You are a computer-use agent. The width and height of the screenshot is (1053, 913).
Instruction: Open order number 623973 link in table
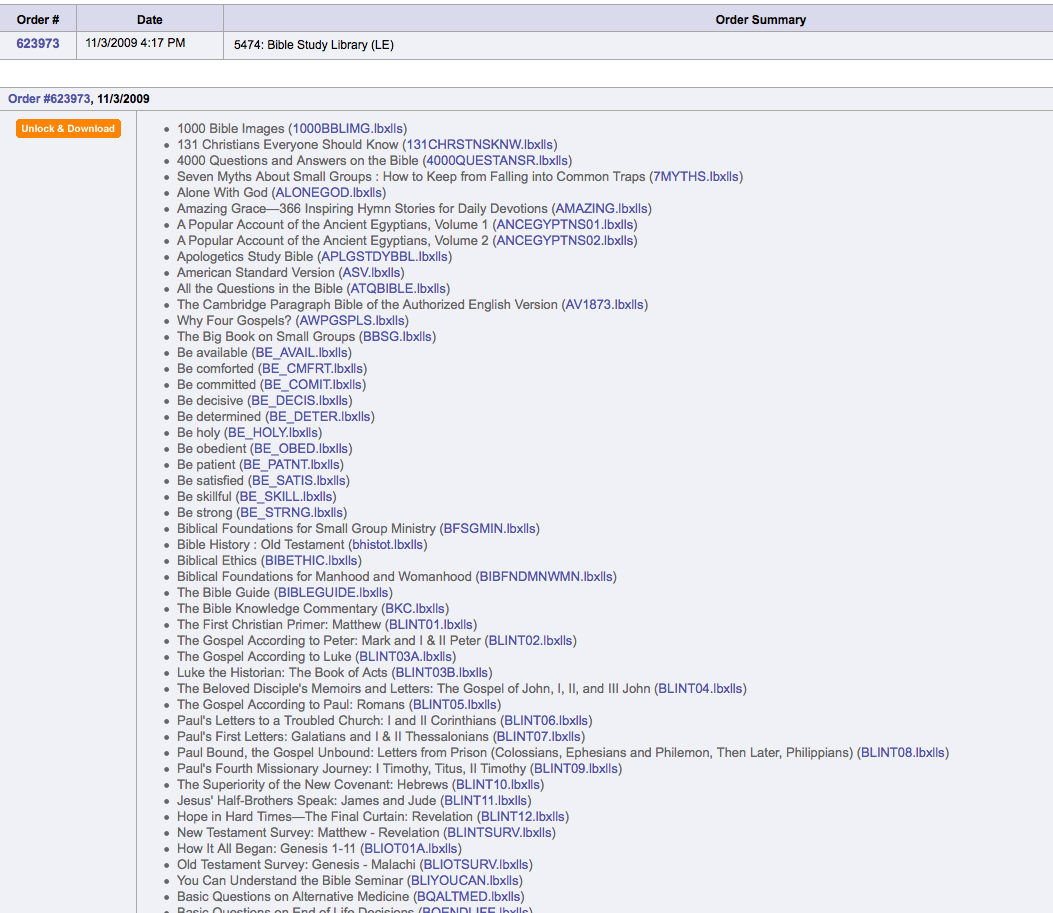tap(38, 44)
